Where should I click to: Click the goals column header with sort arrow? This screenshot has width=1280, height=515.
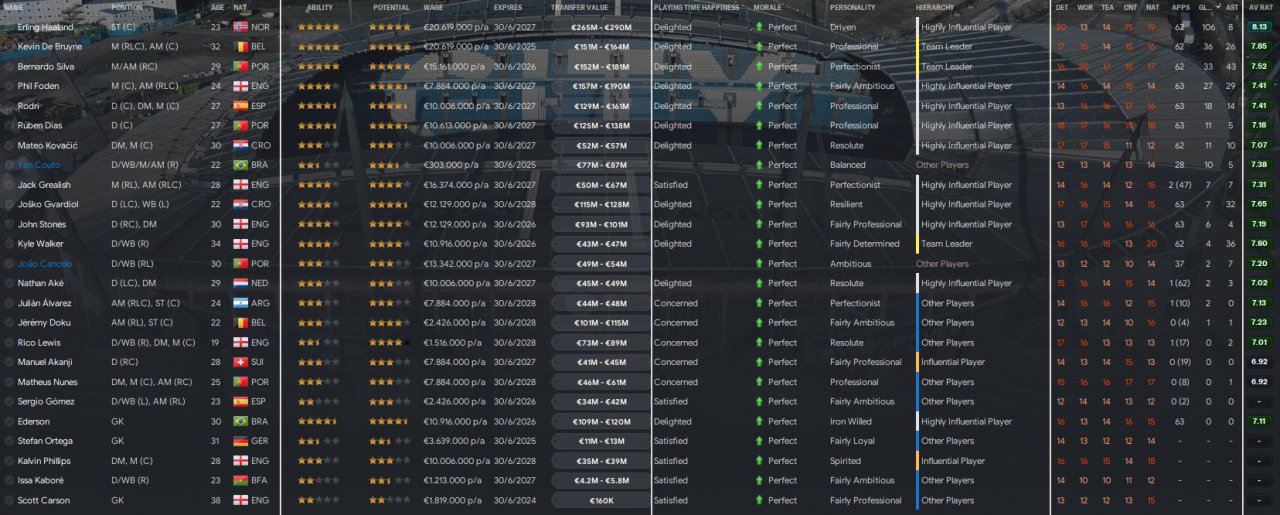click(x=1208, y=7)
